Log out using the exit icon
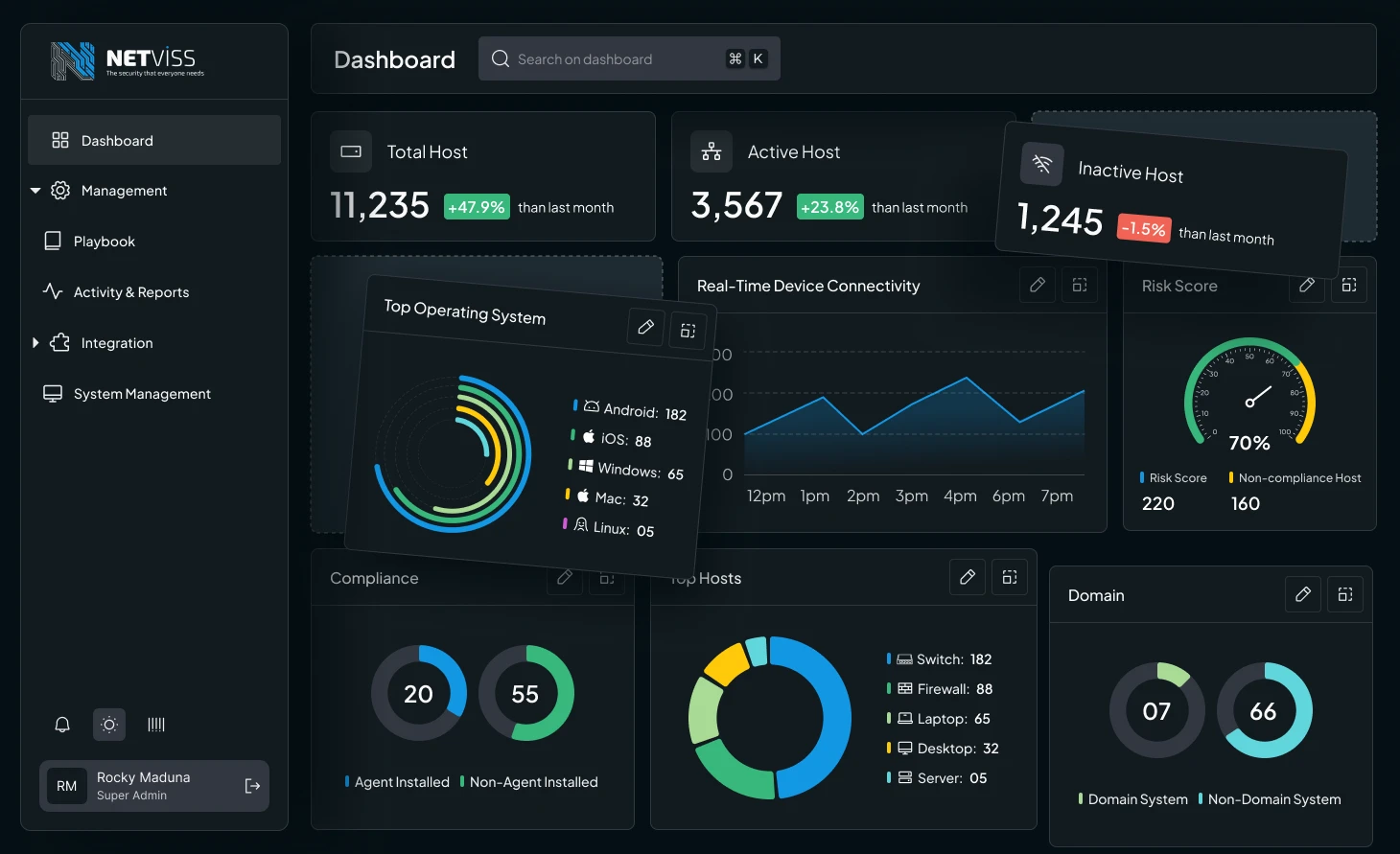 coord(252,786)
